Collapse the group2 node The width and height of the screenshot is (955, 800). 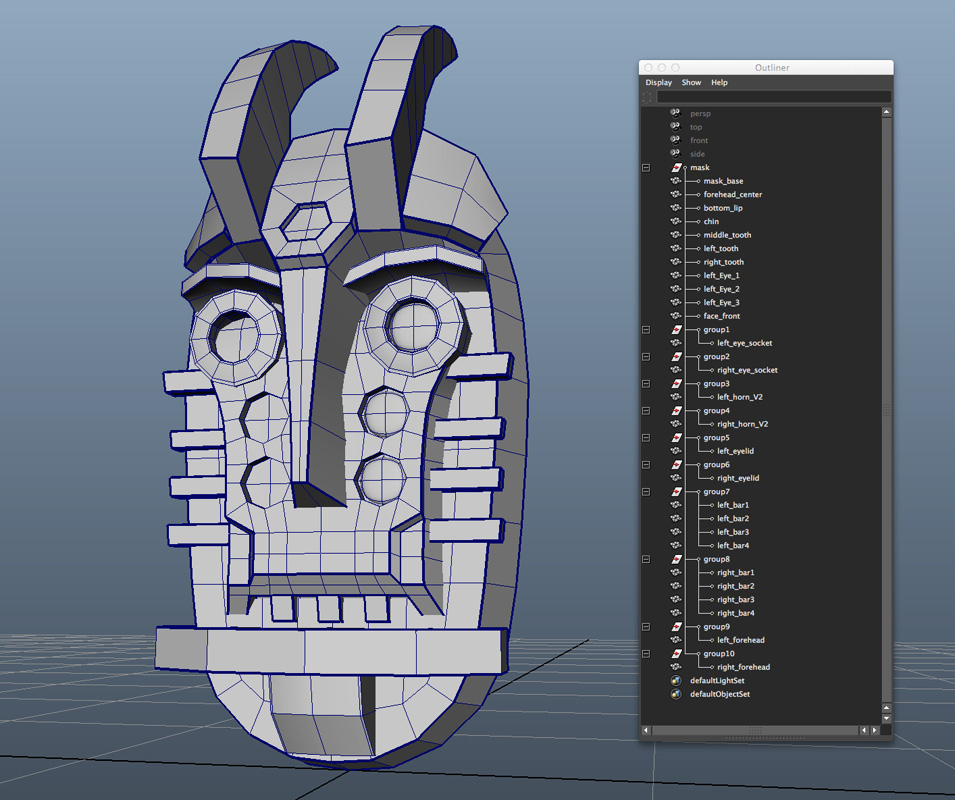pos(646,357)
